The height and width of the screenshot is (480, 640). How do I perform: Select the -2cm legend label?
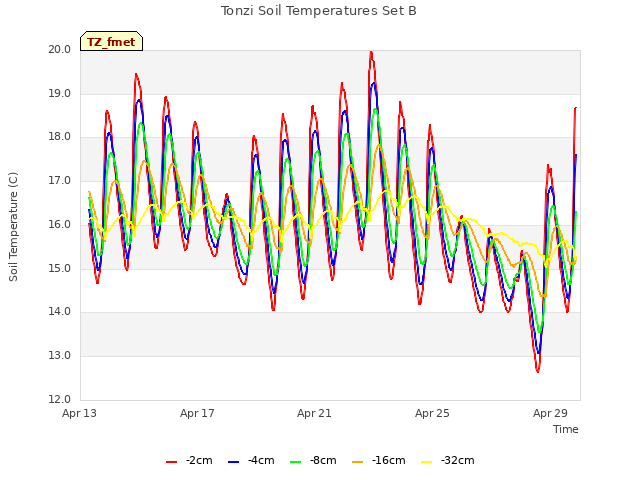(x=199, y=460)
